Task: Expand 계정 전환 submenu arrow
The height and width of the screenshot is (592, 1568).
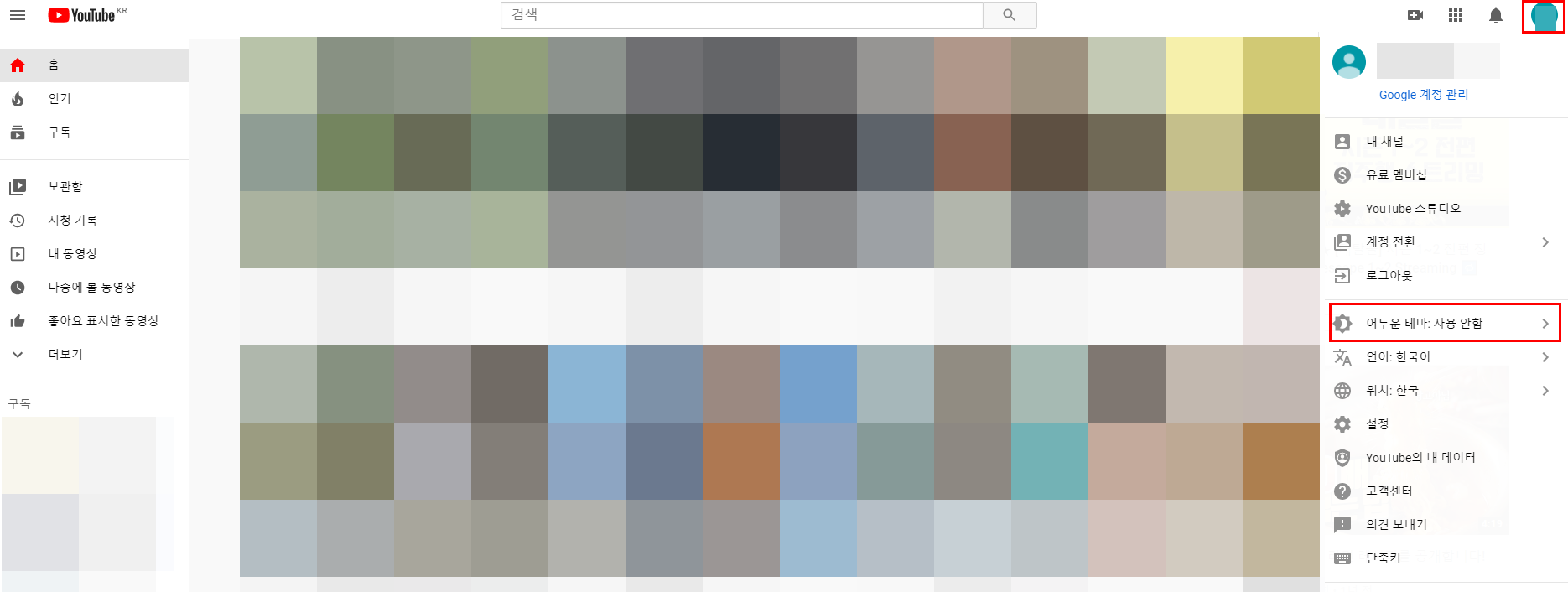Action: pyautogui.click(x=1545, y=242)
